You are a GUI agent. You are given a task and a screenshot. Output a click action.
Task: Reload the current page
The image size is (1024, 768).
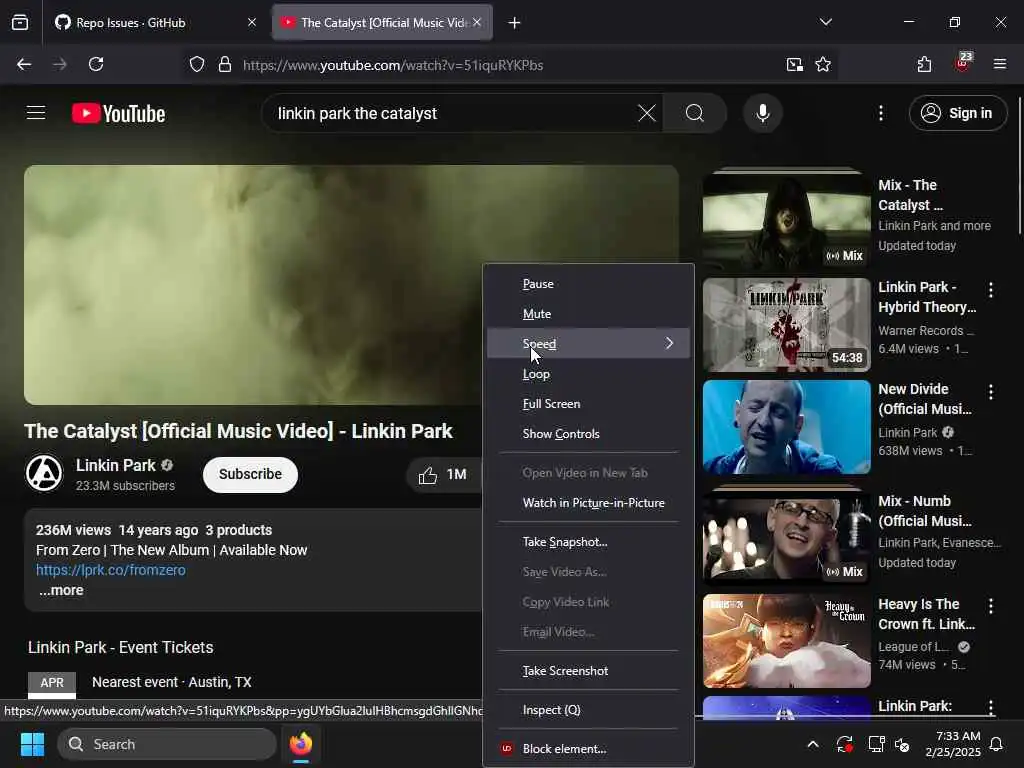point(96,64)
